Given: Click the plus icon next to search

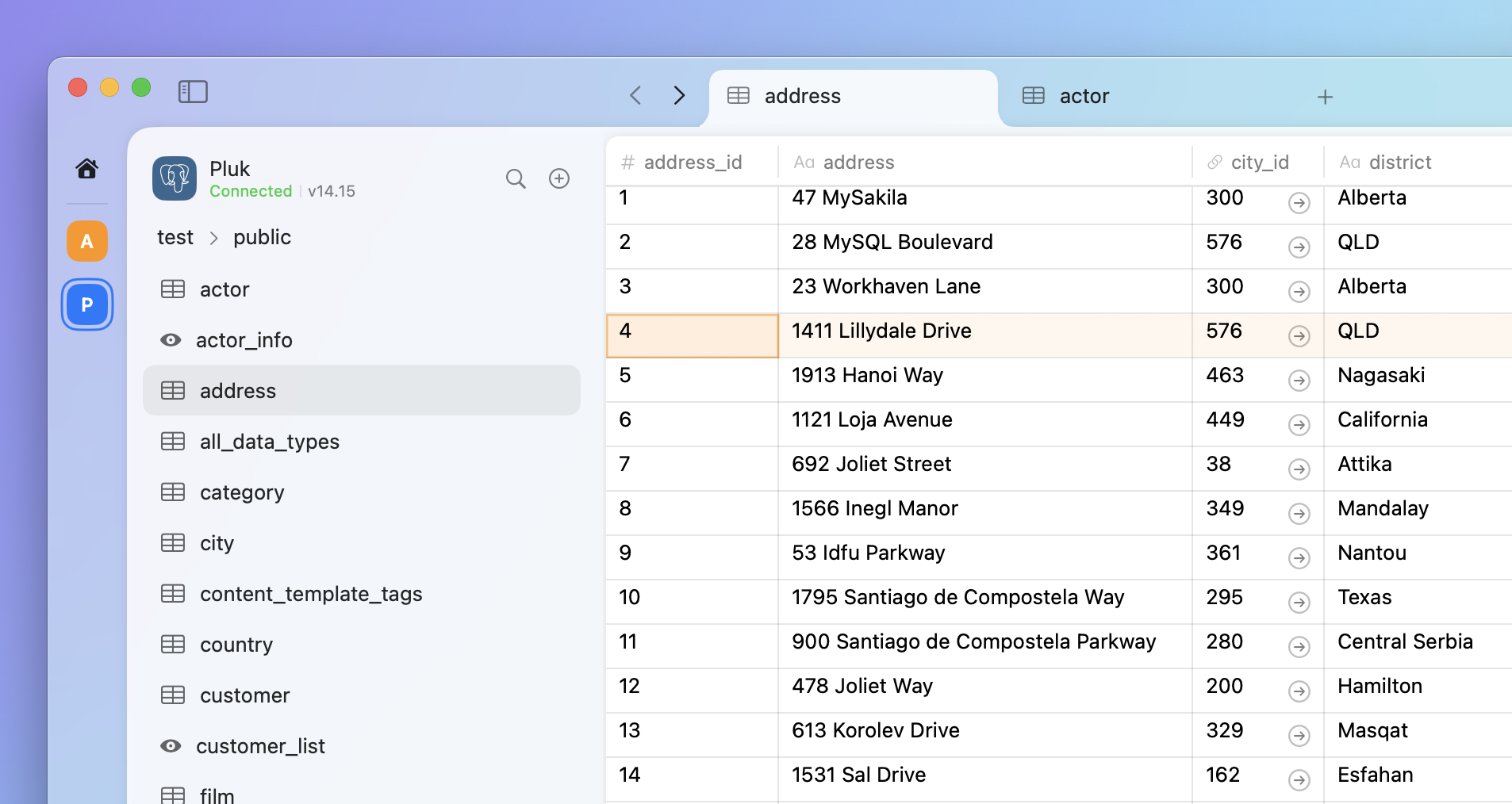Looking at the screenshot, I should [558, 178].
